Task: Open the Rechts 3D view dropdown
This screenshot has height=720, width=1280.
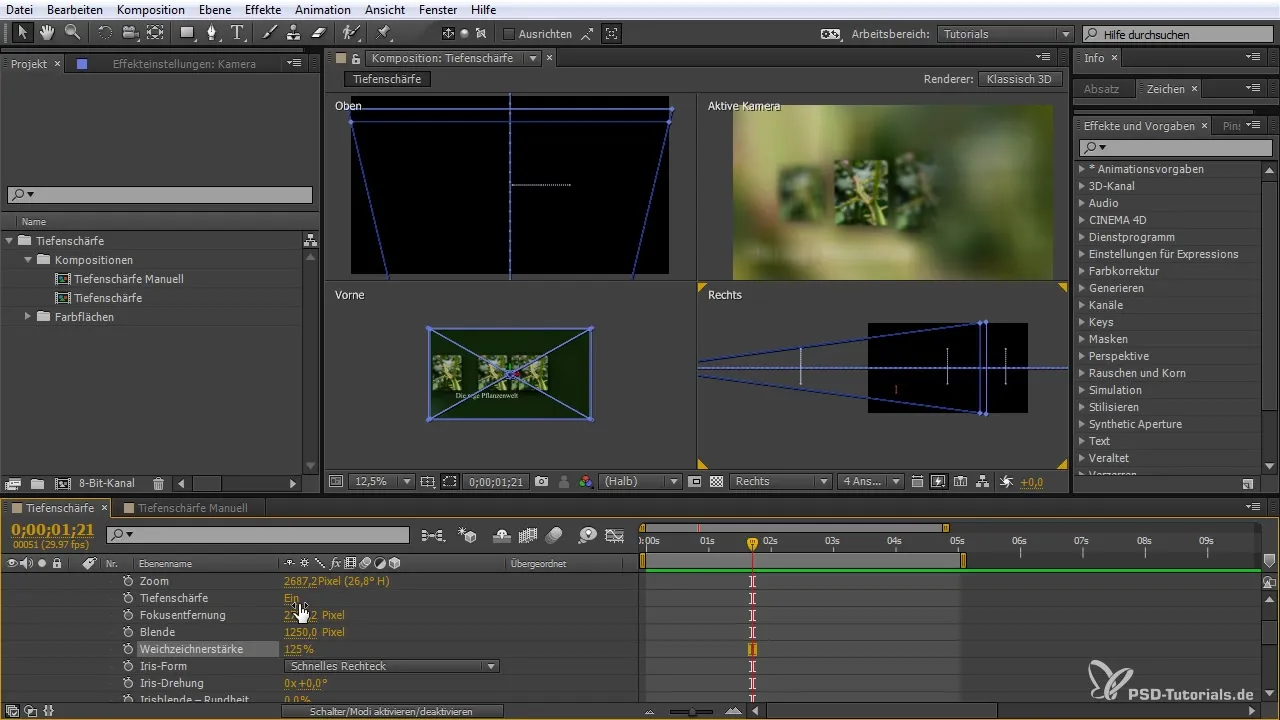Action: tap(781, 481)
